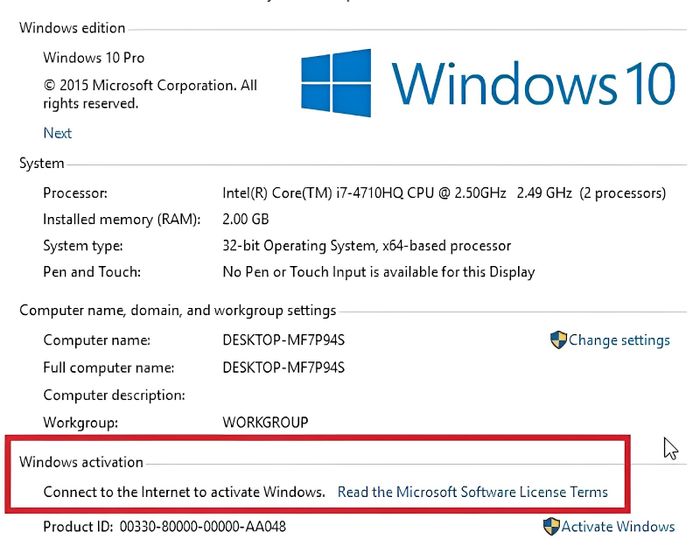700x560 pixels.
Task: Click the Windows 10 wordmark text
Action: pyautogui.click(x=534, y=83)
